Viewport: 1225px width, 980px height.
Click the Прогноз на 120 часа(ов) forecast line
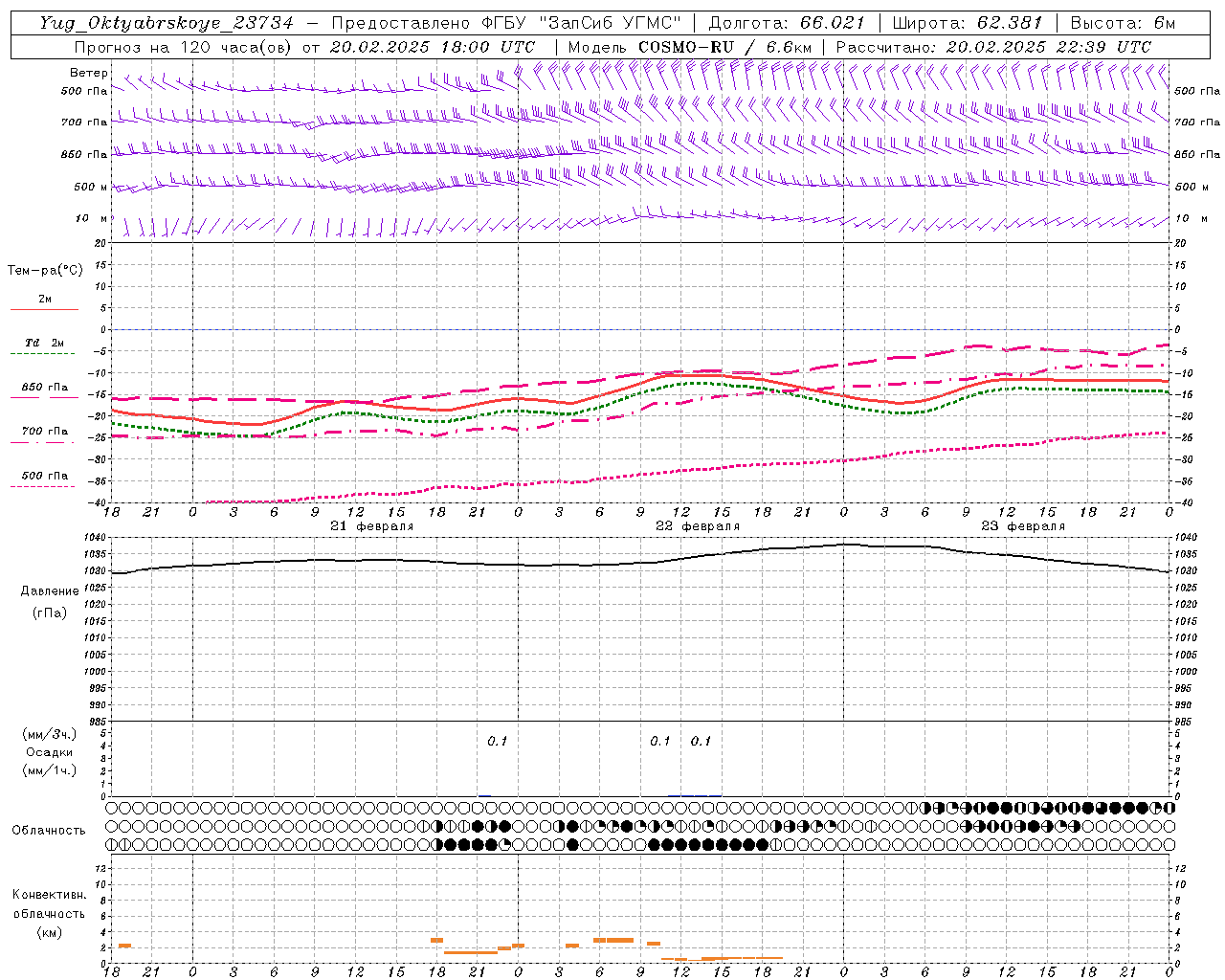point(304,47)
